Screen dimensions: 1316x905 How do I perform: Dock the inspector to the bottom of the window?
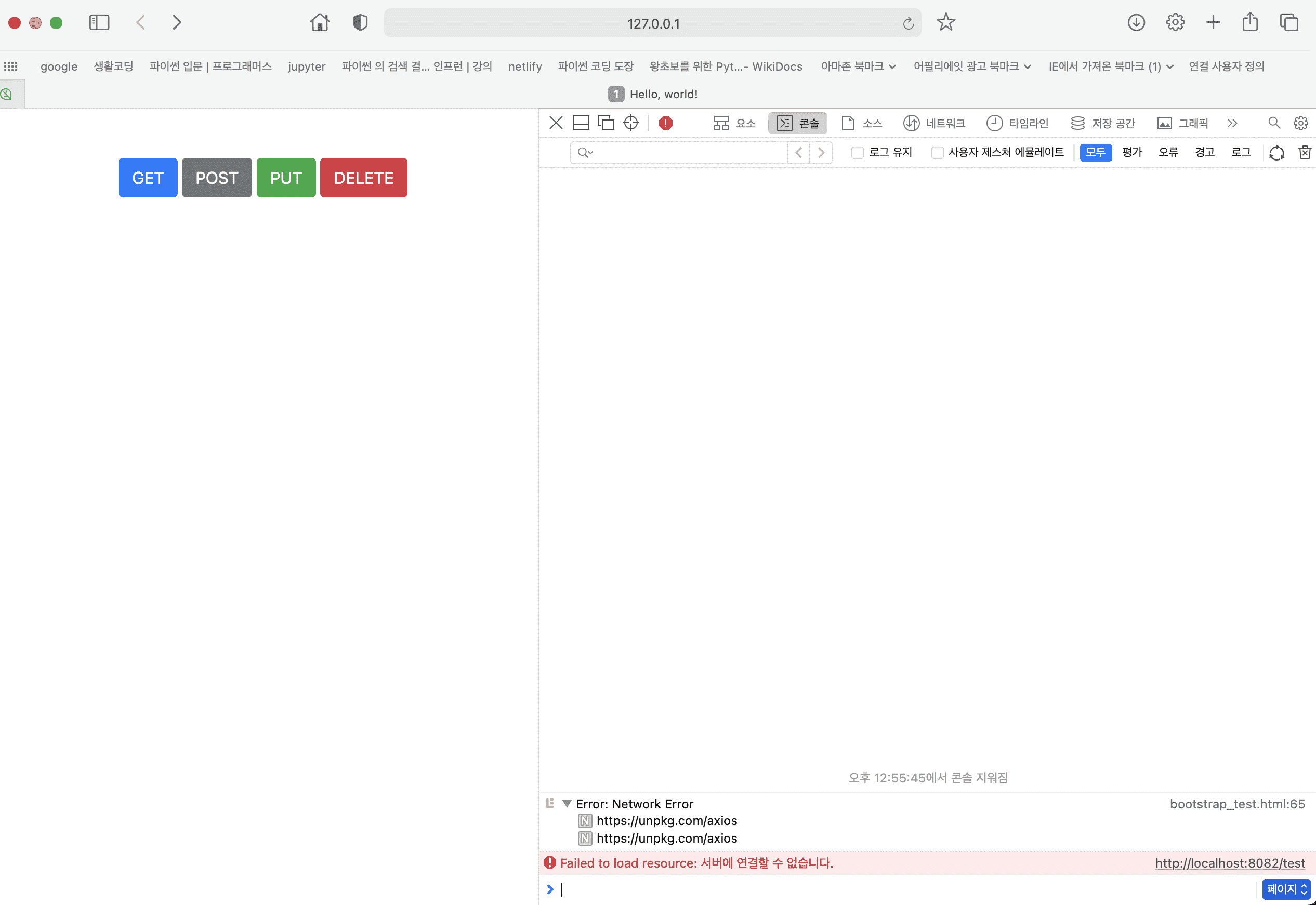[x=581, y=123]
